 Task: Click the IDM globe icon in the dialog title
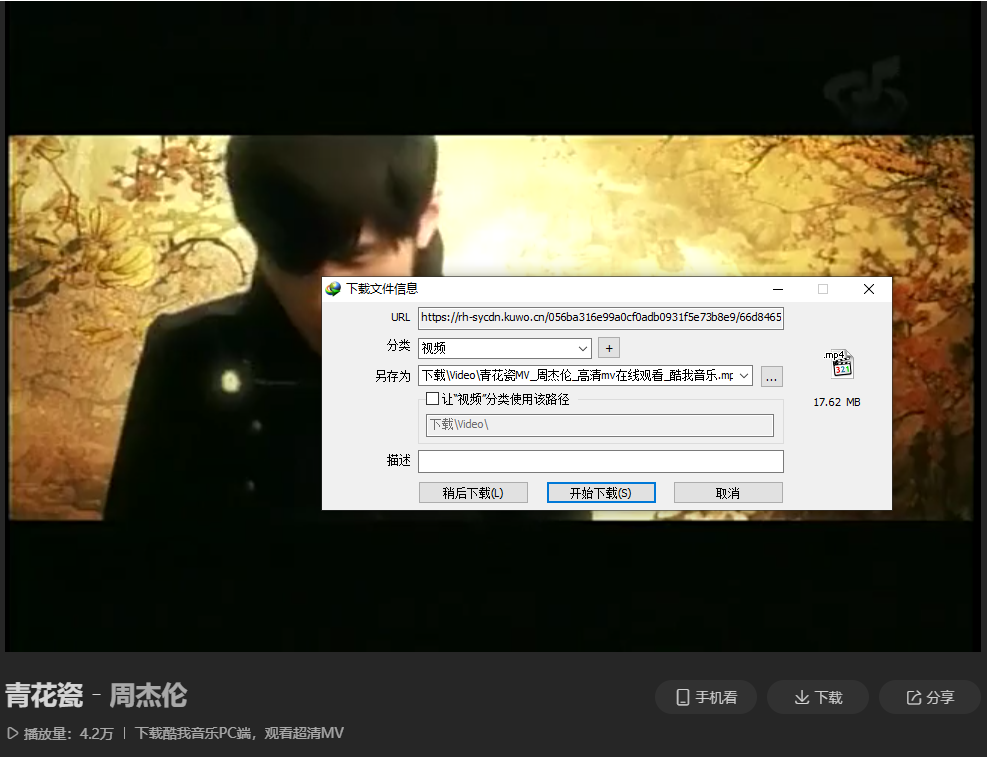point(333,289)
